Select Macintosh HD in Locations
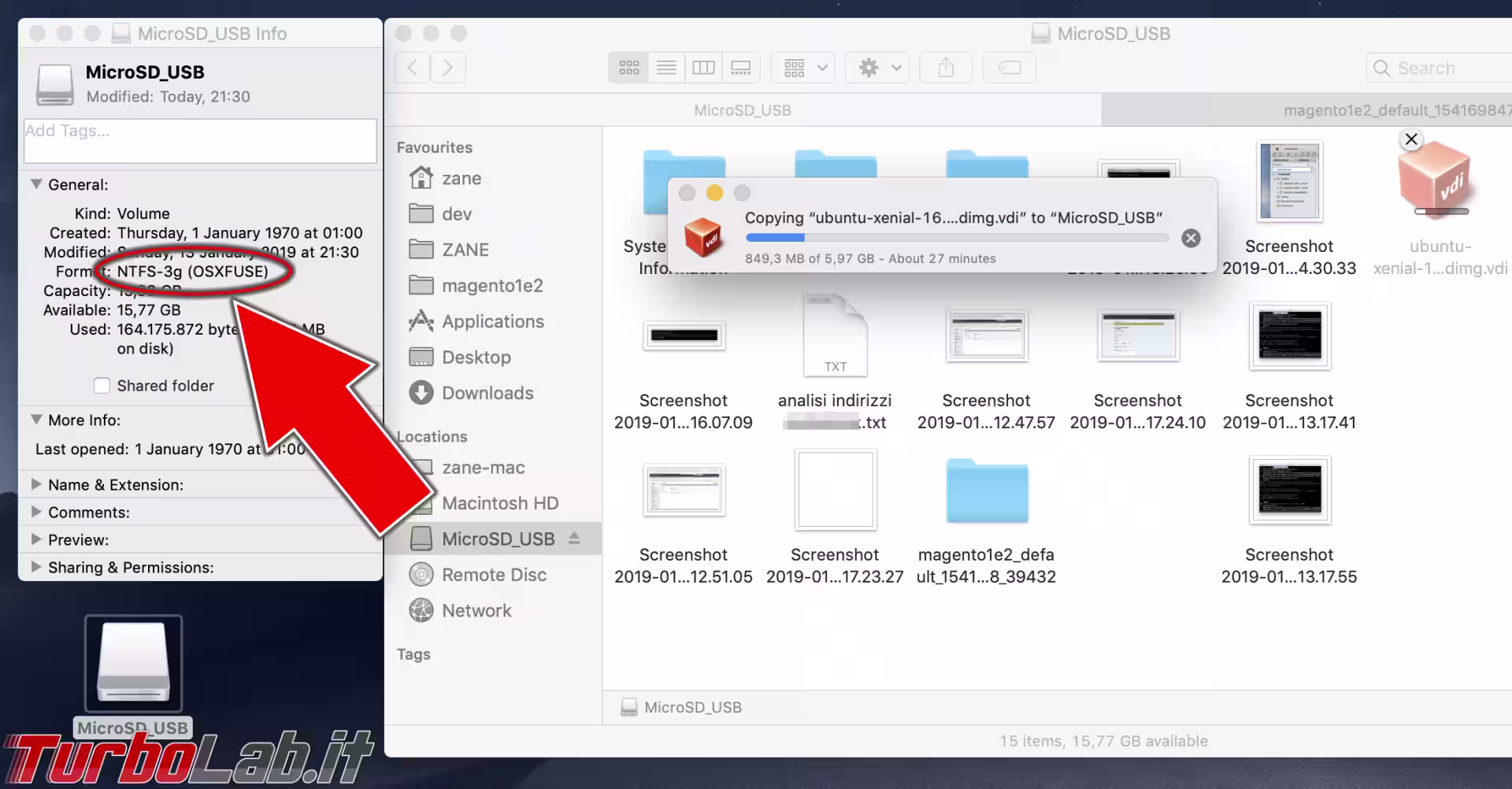The image size is (1512, 789). tap(499, 503)
